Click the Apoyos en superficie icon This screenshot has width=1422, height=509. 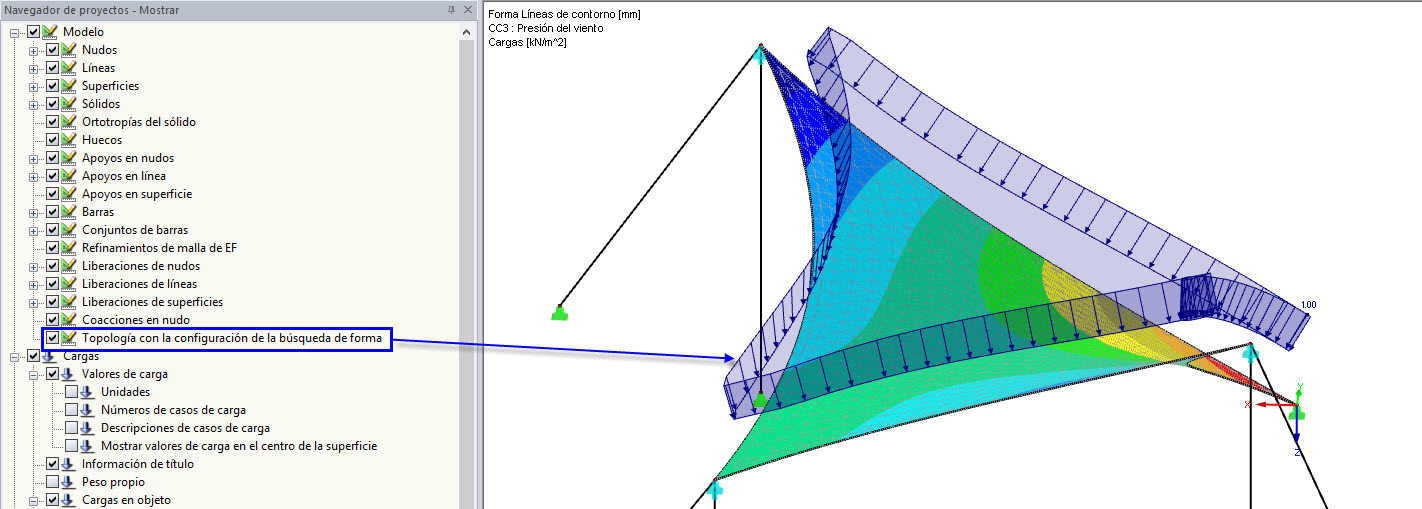click(x=68, y=194)
